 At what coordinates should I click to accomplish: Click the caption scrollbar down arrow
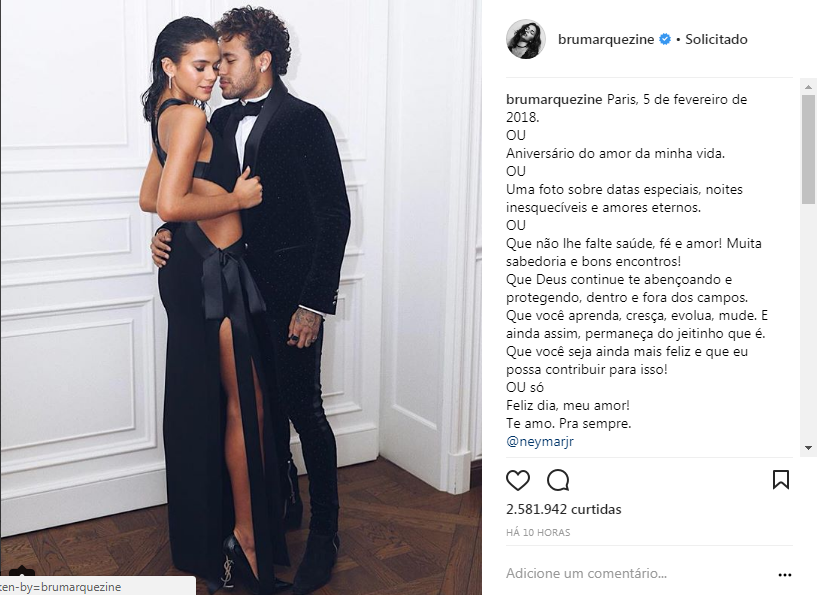808,448
